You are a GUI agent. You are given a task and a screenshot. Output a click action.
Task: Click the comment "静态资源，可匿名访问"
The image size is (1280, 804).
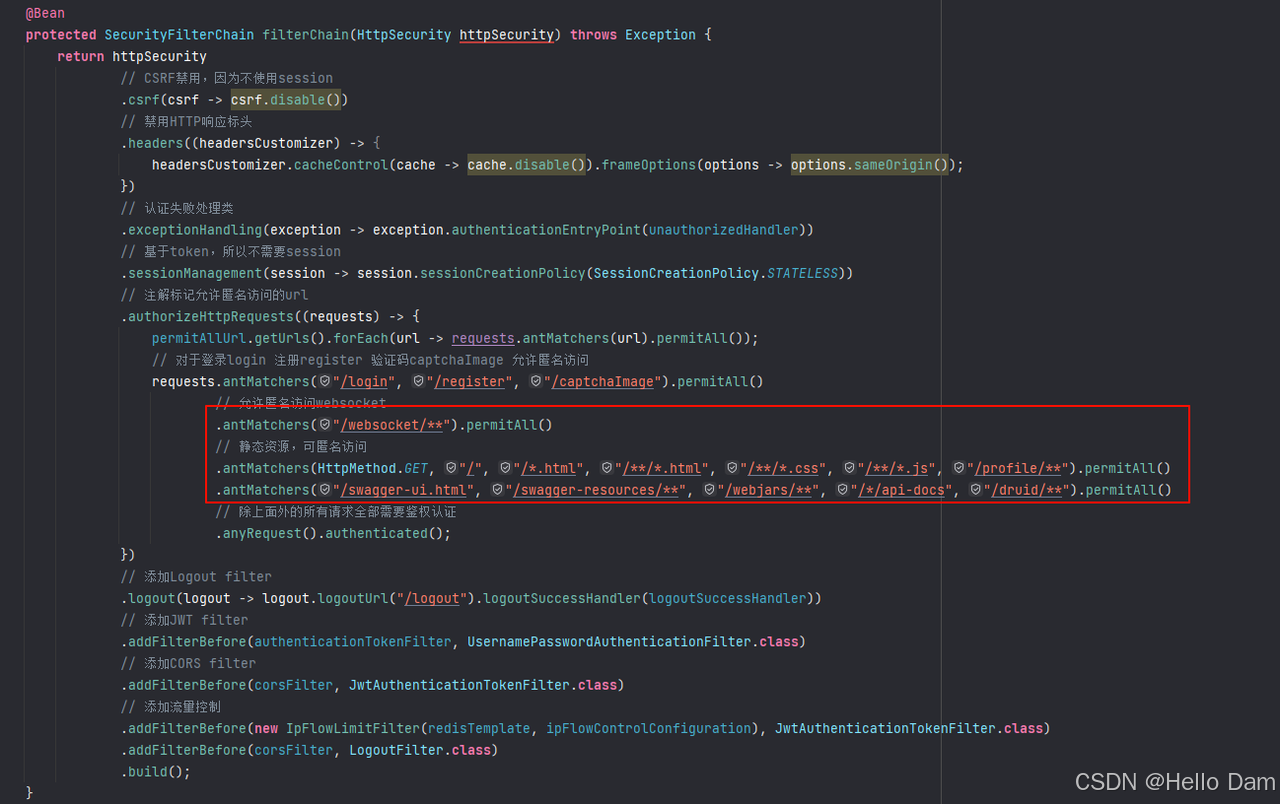coord(291,446)
